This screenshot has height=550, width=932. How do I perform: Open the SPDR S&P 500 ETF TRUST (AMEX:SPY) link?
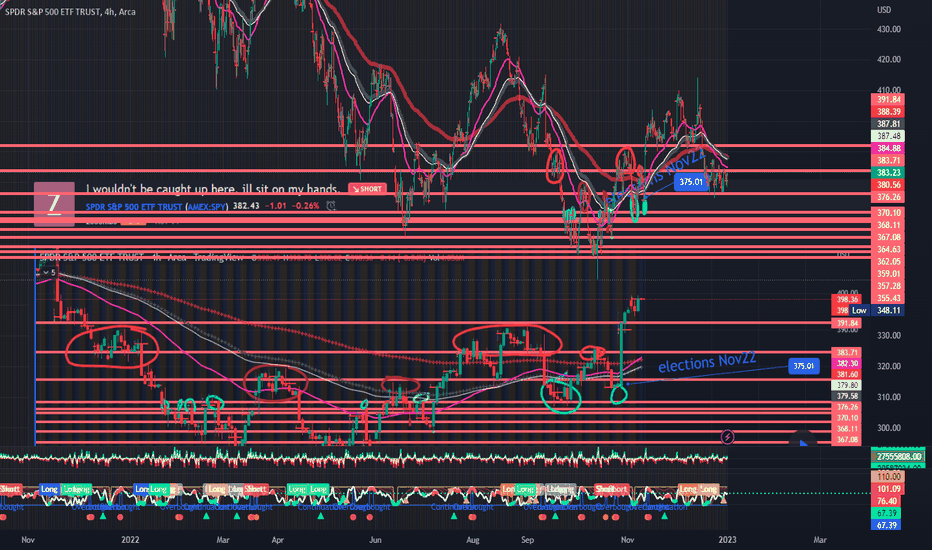(x=157, y=206)
